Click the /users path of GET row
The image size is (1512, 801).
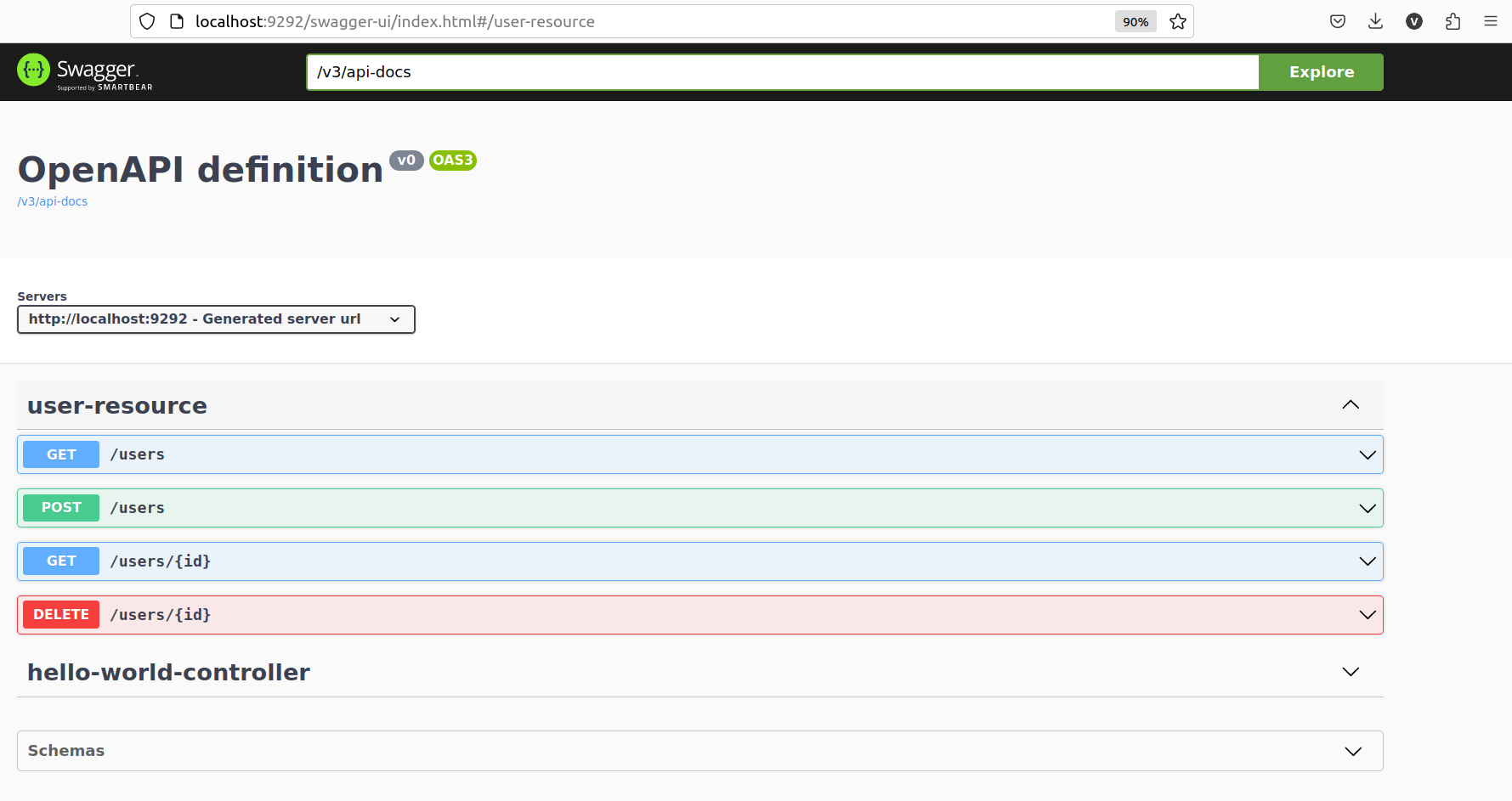click(x=137, y=454)
